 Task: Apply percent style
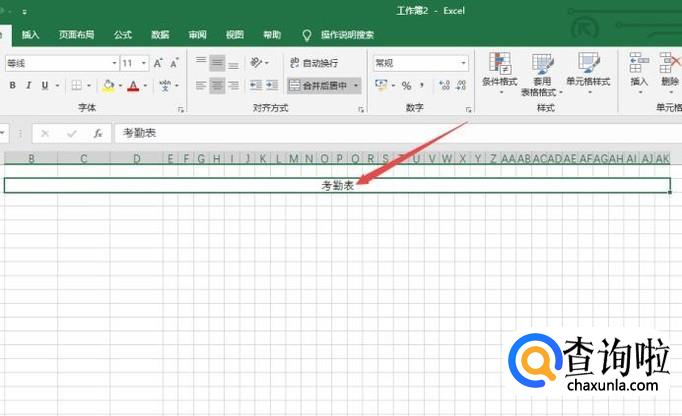point(406,86)
